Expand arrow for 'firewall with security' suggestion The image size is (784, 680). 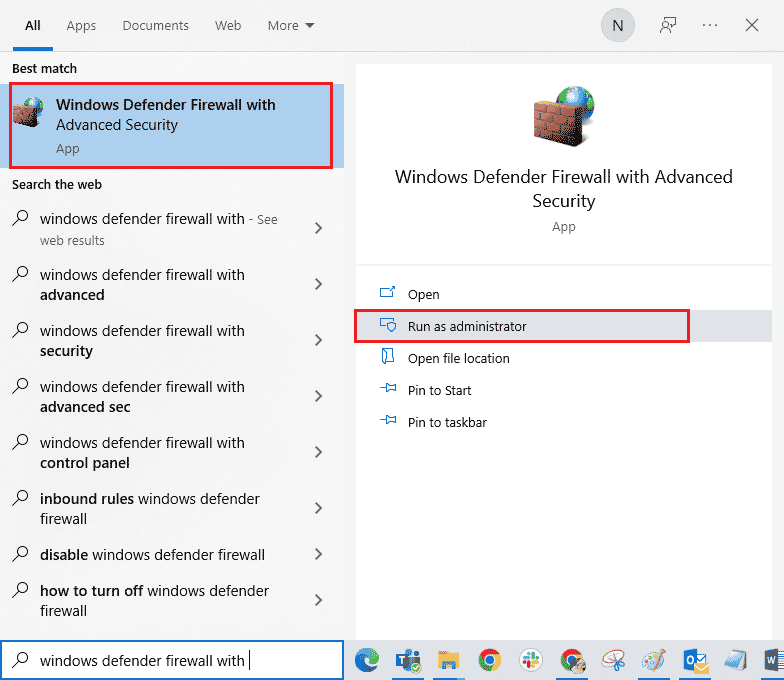[x=318, y=340]
